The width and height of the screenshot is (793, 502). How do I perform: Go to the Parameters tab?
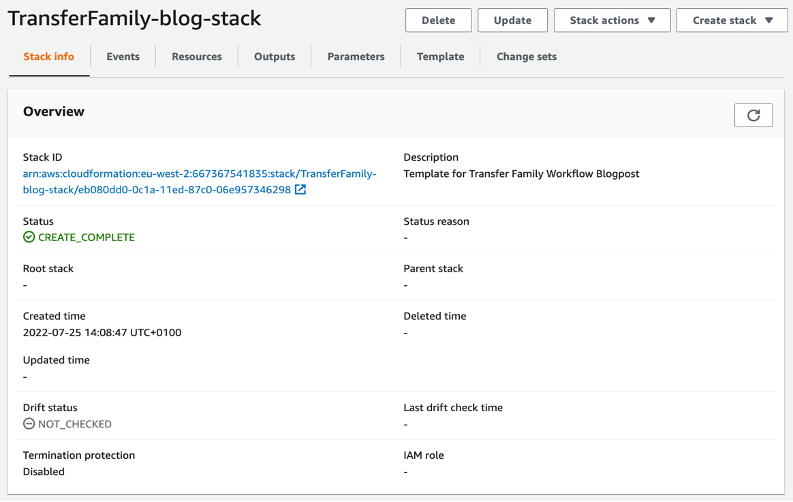click(x=356, y=57)
